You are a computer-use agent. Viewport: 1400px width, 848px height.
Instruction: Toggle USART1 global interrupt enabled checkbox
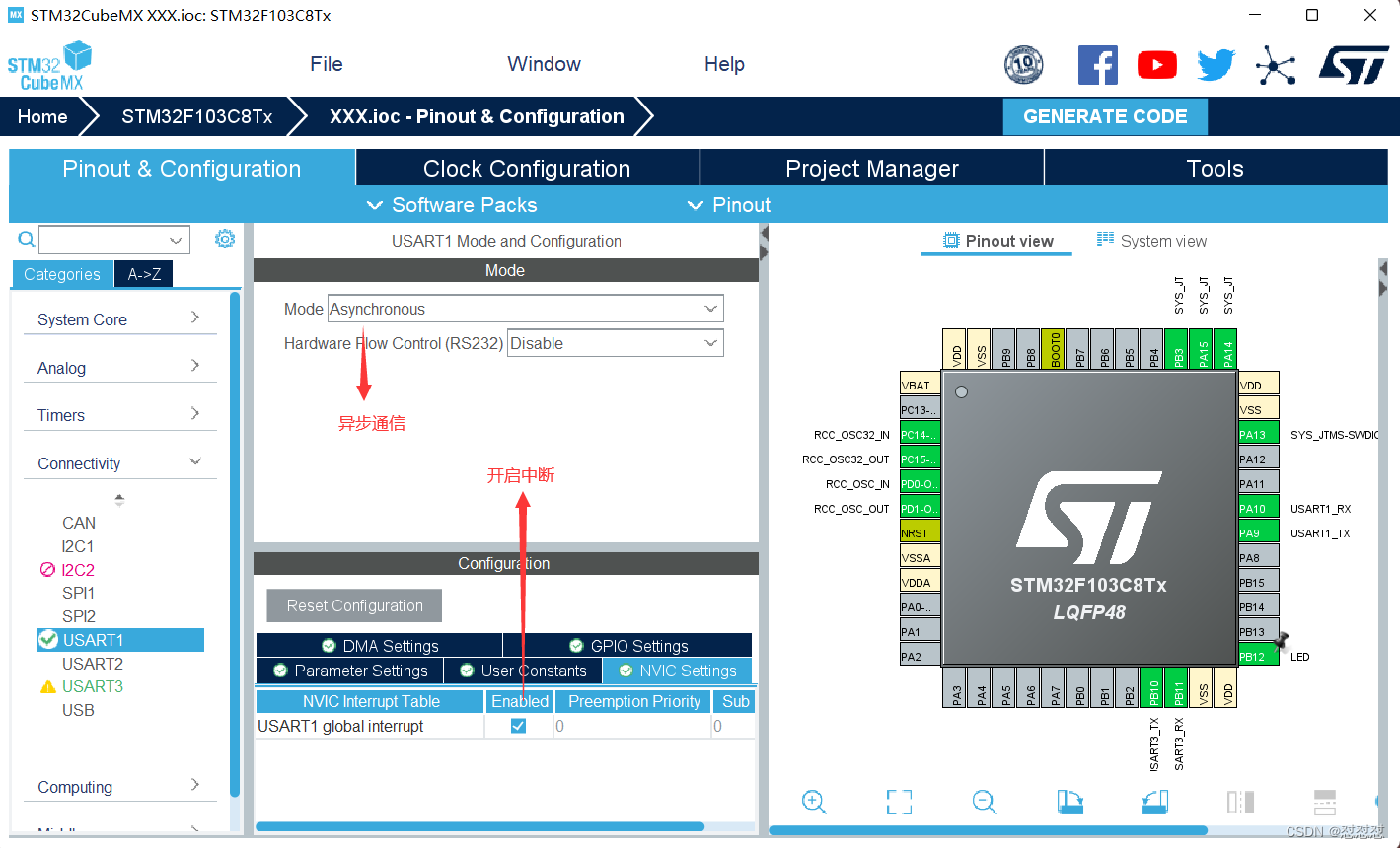coord(519,726)
